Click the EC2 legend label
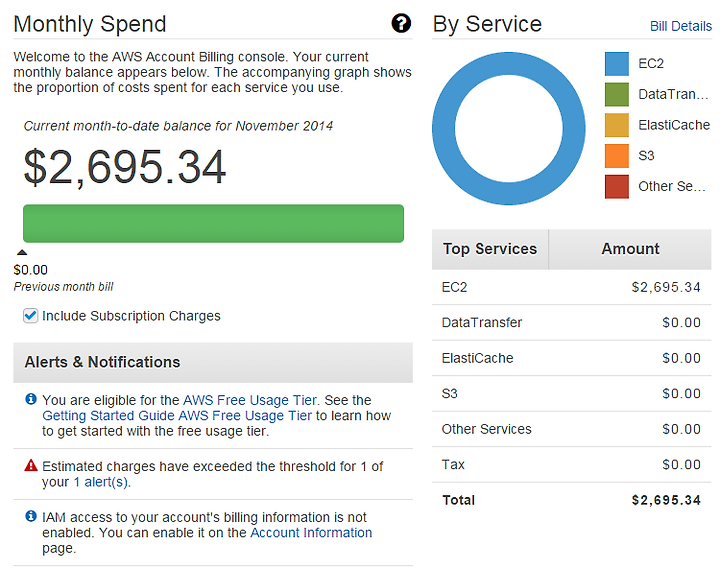This screenshot has height=569, width=720. tap(651, 63)
